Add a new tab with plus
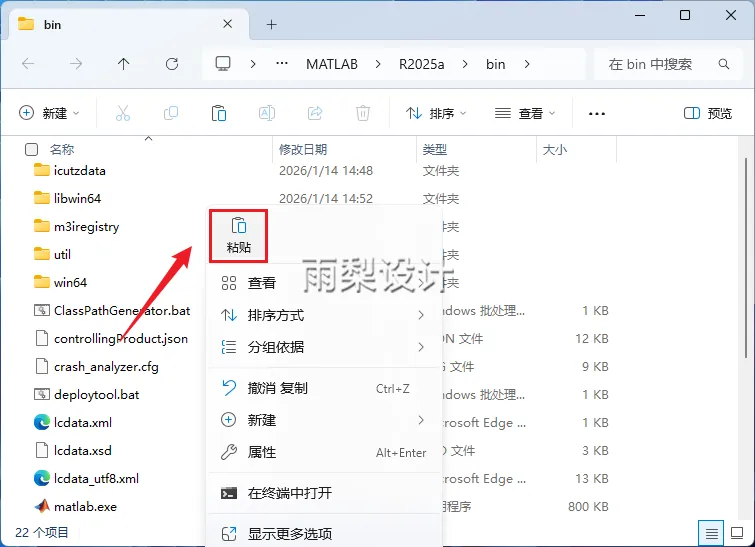 tap(272, 25)
